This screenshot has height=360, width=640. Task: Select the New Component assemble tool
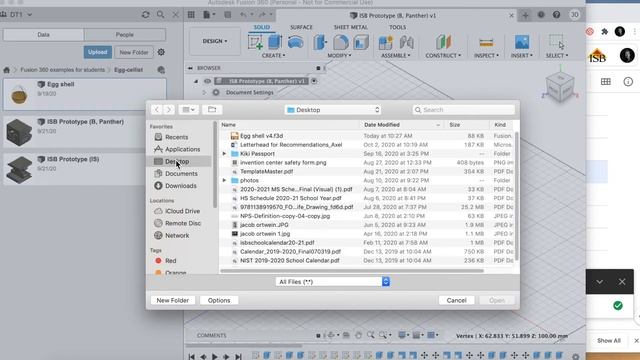pos(386,42)
